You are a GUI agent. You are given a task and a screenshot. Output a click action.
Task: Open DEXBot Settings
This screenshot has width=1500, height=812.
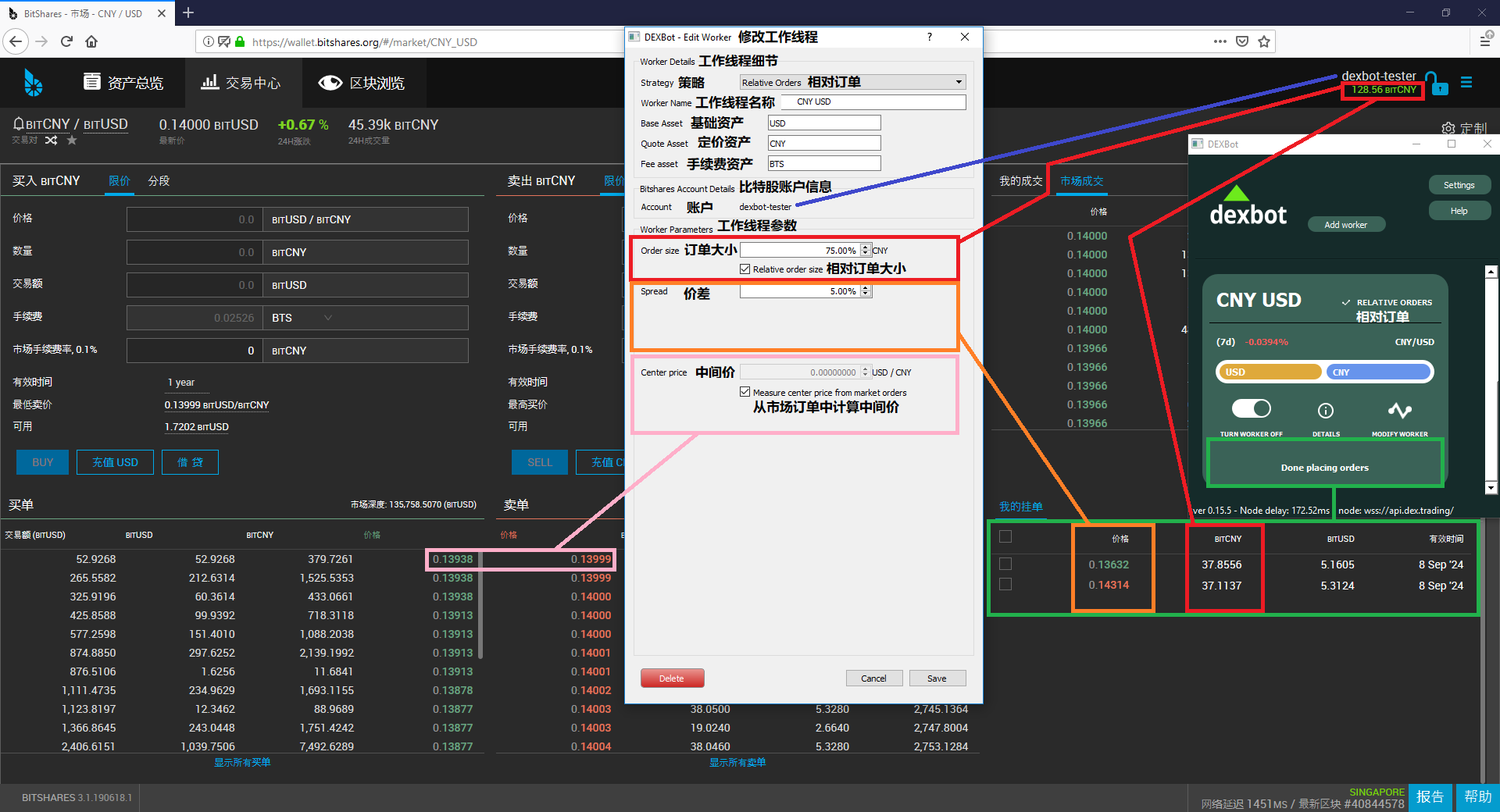click(x=1459, y=185)
